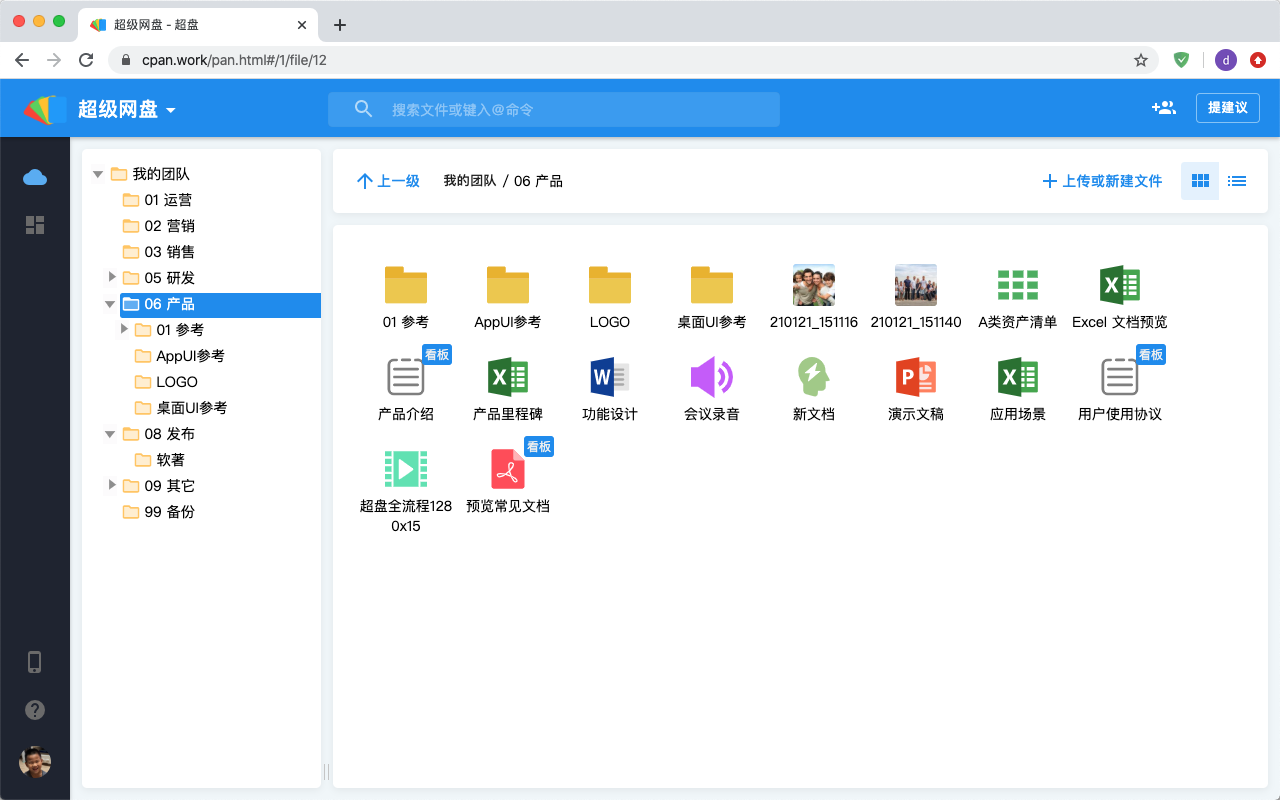Viewport: 1280px width, 800px height.
Task: Switch to grid view layout
Action: (1200, 181)
